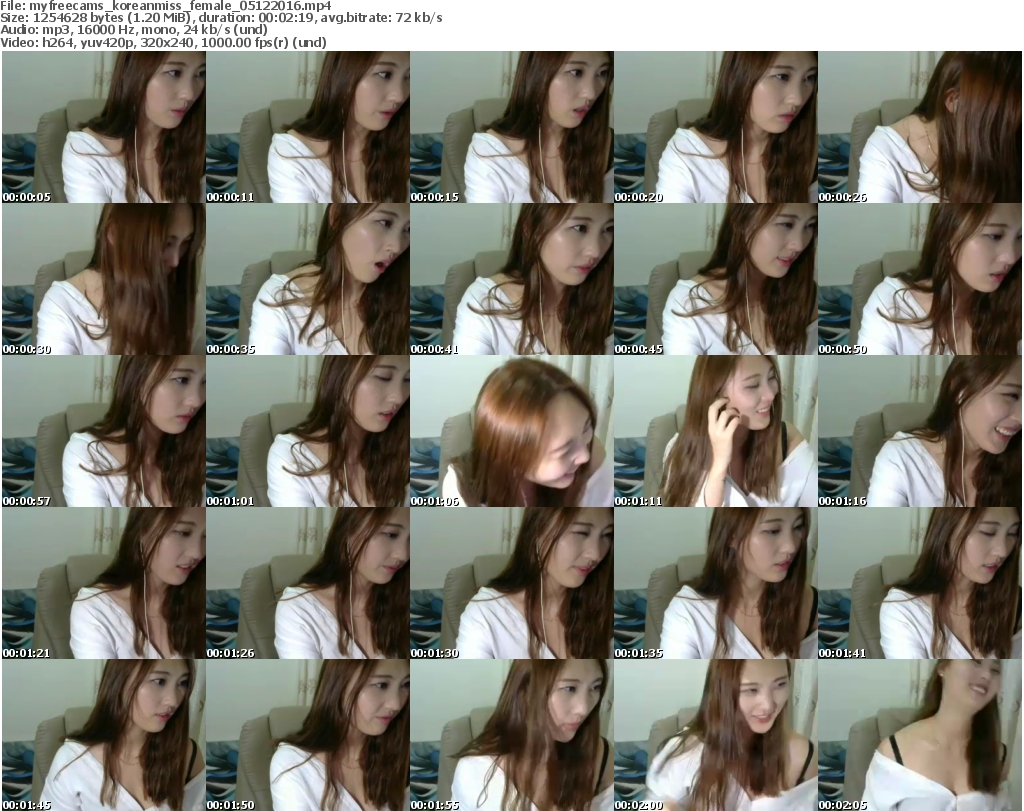
Task: Click the thumbnail stamped 00:00:05
Action: [x=104, y=127]
